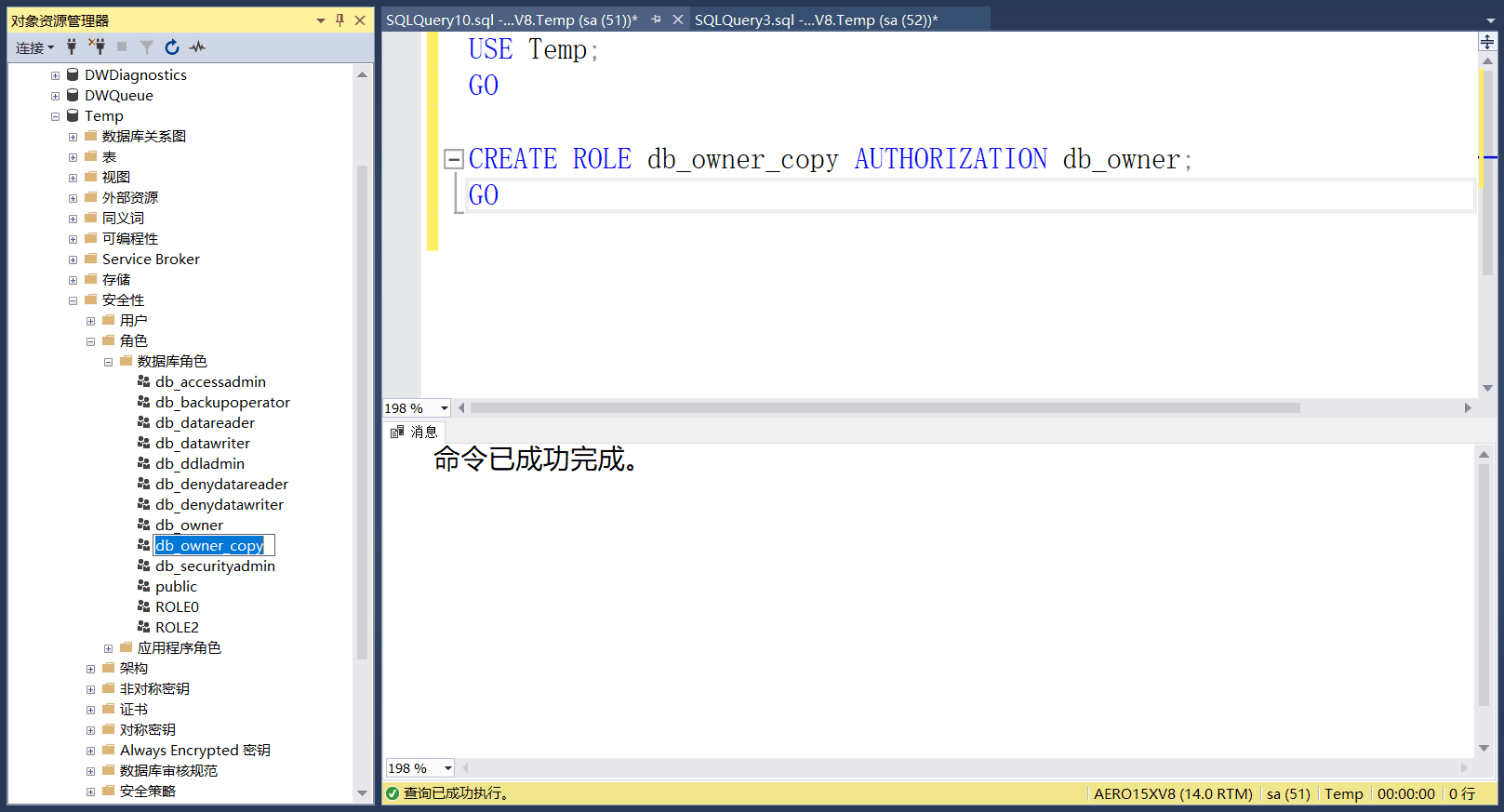The height and width of the screenshot is (812, 1504).
Task: Click the messages pane vertical scrollbar
Action: 1484,587
